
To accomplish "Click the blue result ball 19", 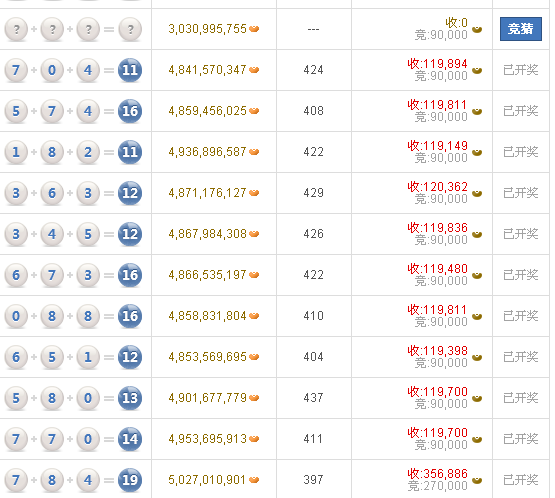I will point(130,480).
